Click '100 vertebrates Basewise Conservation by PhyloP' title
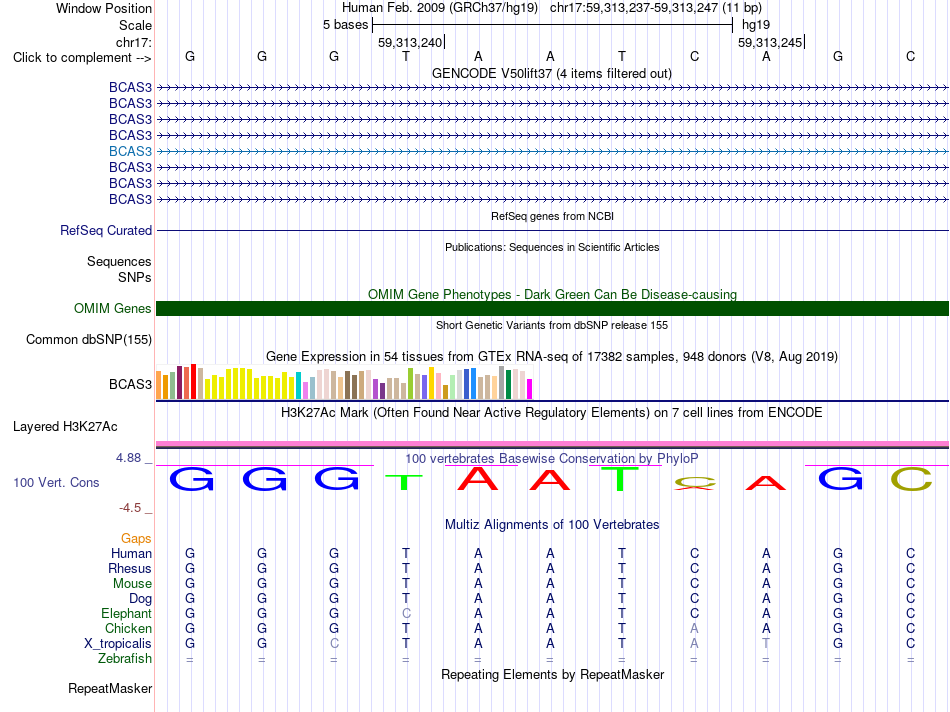This screenshot has width=950, height=712. pos(552,459)
